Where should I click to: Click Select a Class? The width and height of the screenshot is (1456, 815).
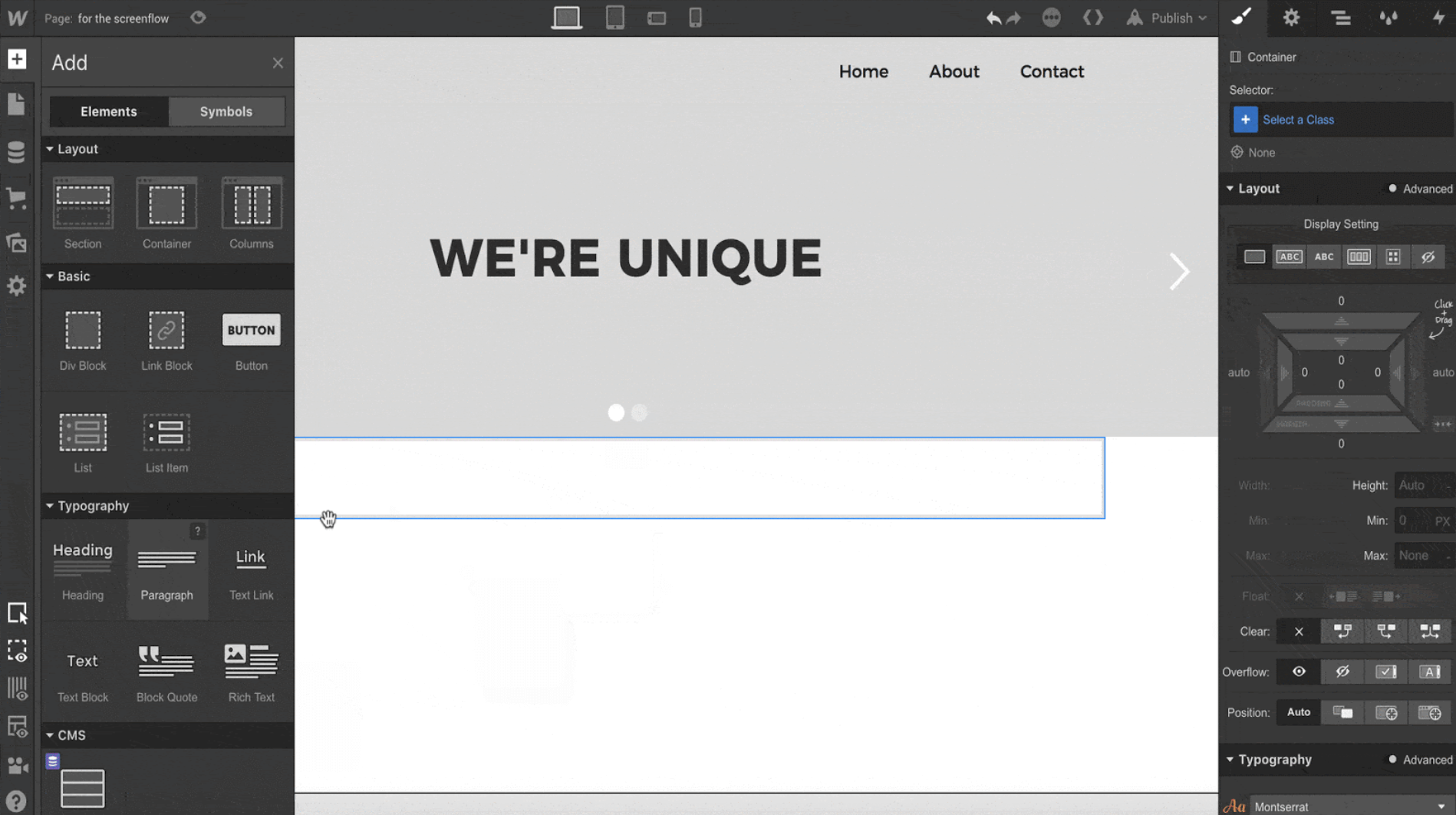pyautogui.click(x=1299, y=120)
